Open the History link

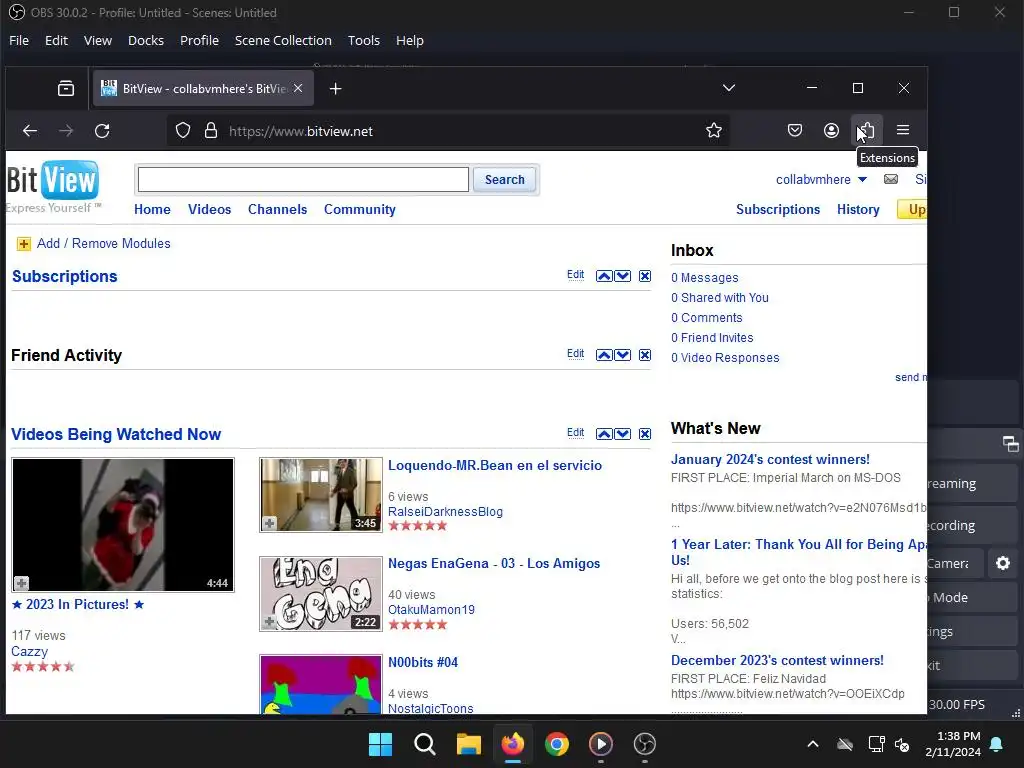[857, 210]
